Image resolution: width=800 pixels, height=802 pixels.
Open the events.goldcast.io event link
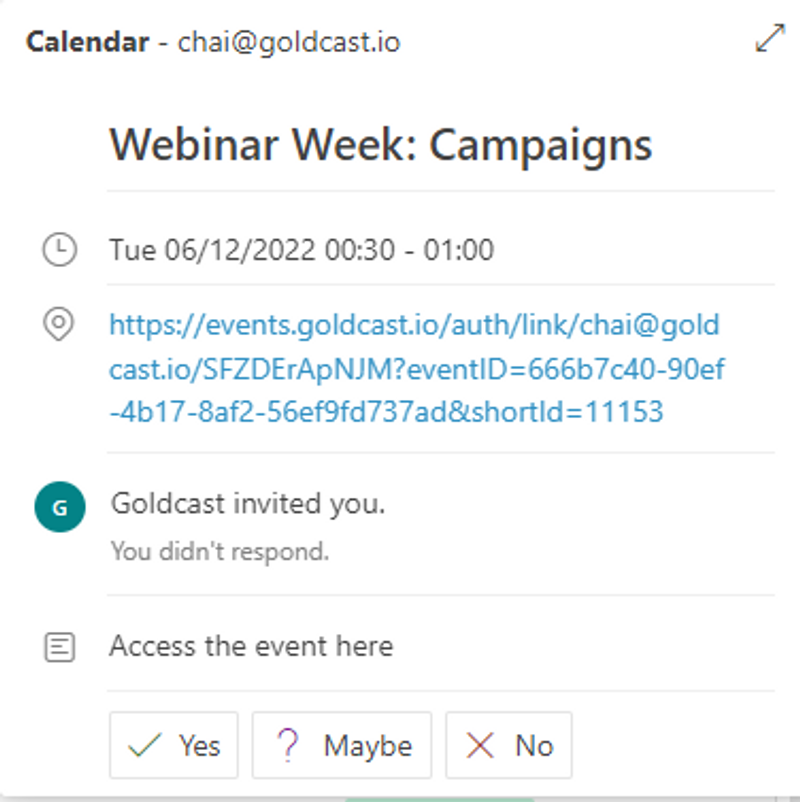click(x=414, y=326)
